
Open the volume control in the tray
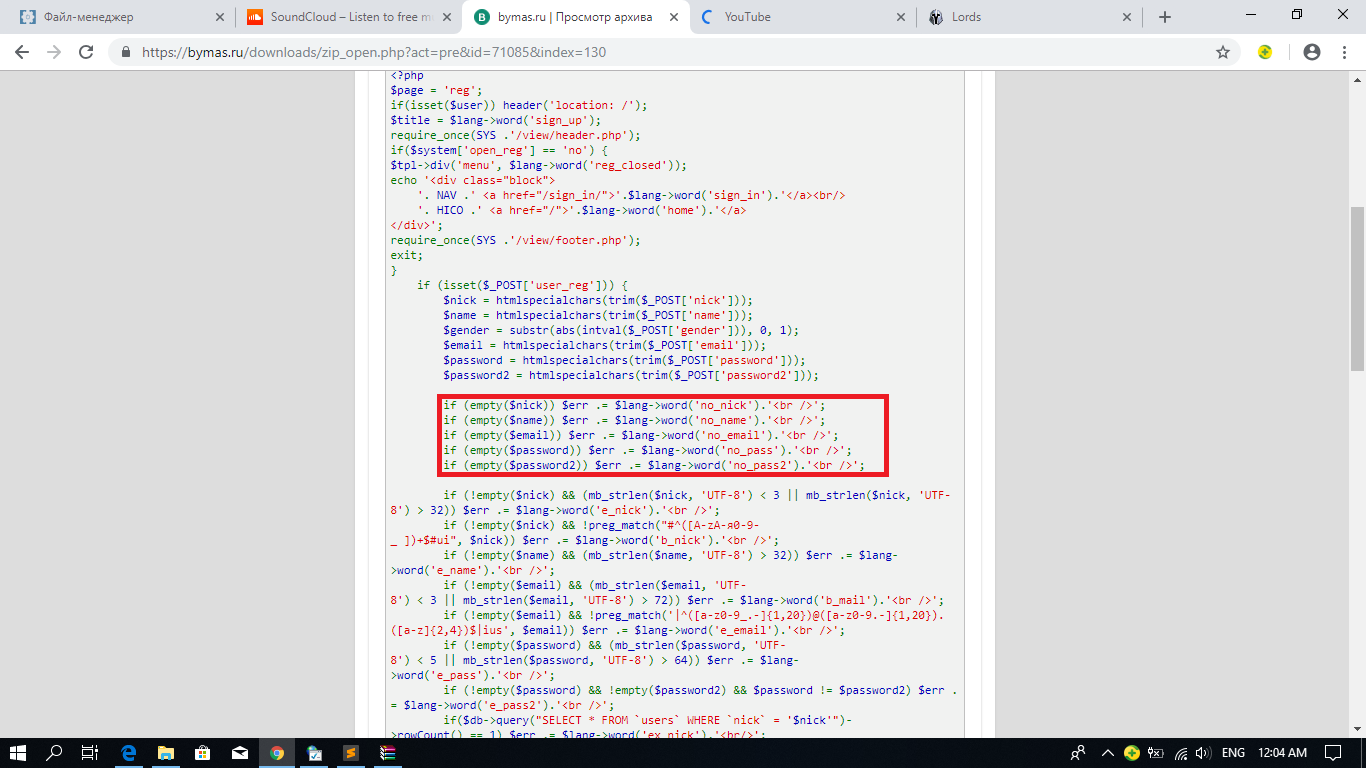point(1201,753)
